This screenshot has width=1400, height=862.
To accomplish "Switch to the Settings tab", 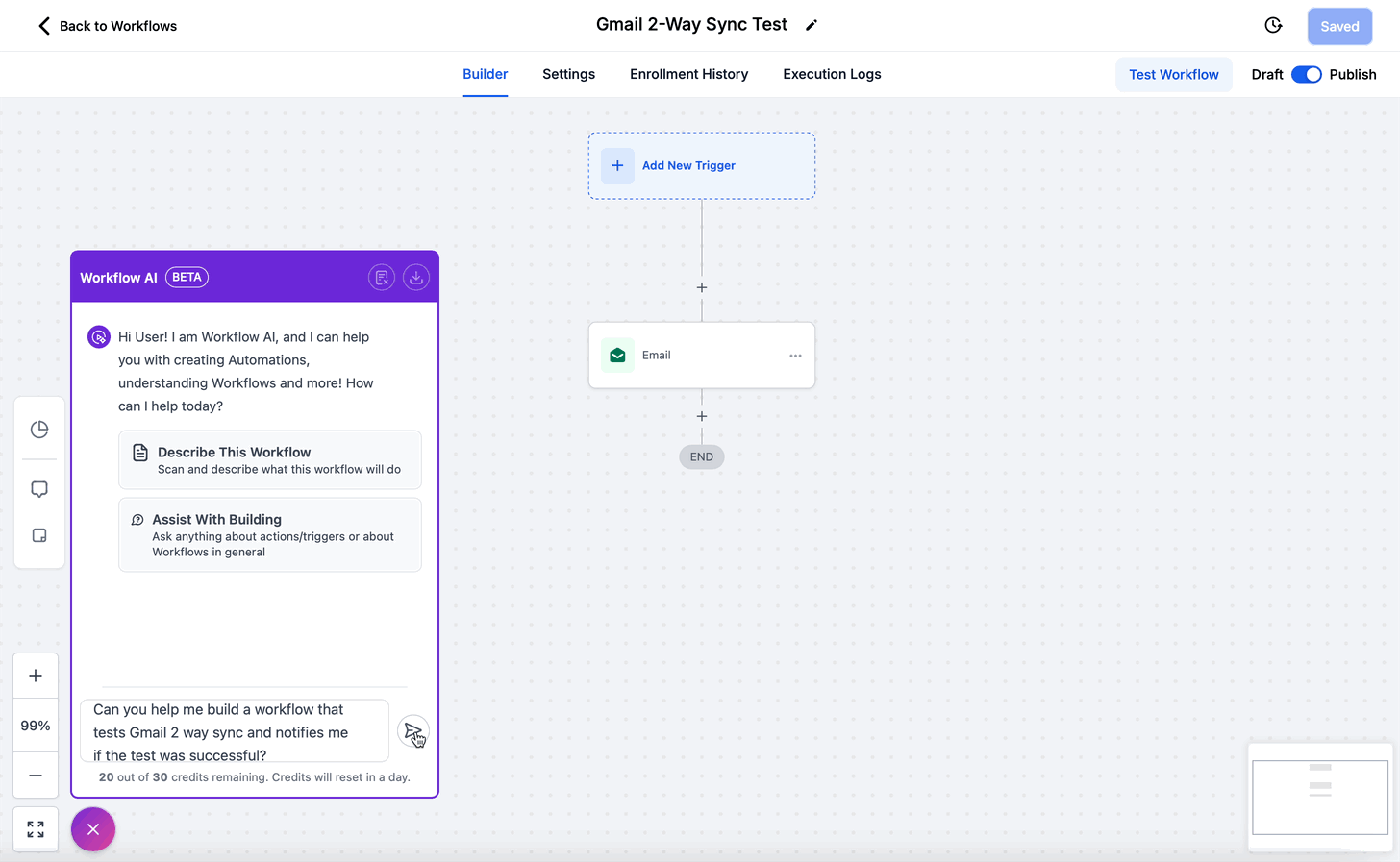I will (568, 74).
